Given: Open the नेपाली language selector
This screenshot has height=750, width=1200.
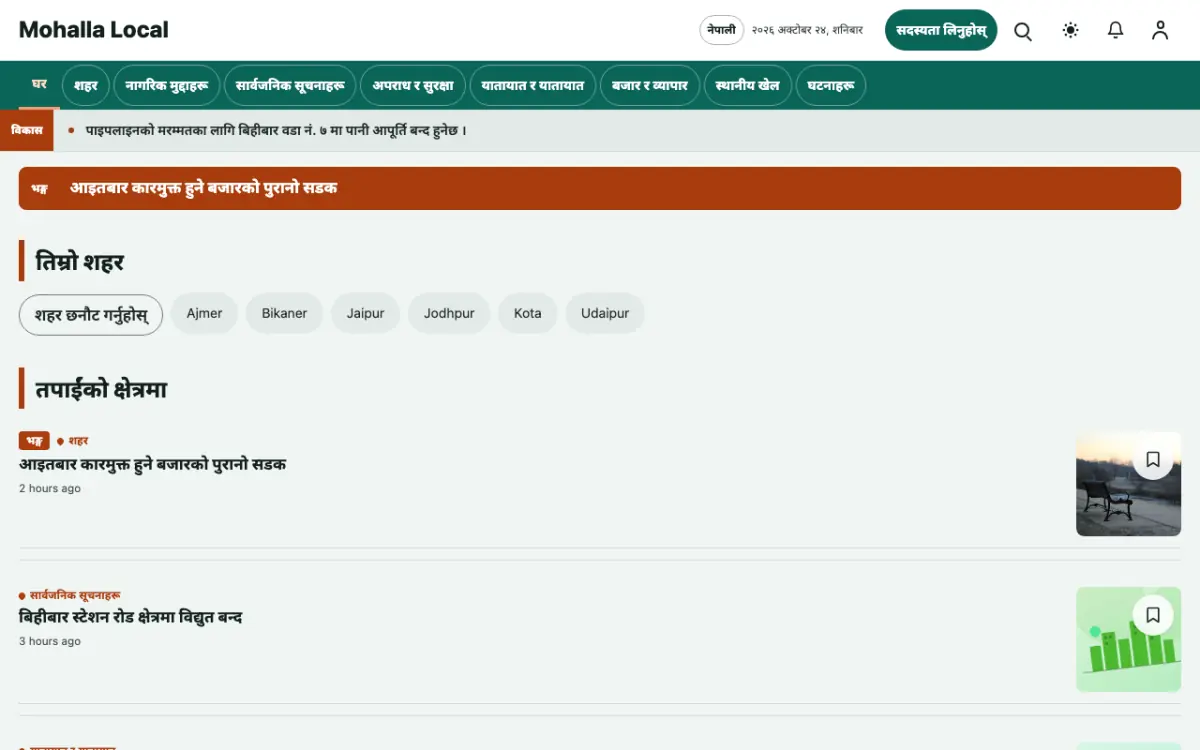Looking at the screenshot, I should coord(721,30).
